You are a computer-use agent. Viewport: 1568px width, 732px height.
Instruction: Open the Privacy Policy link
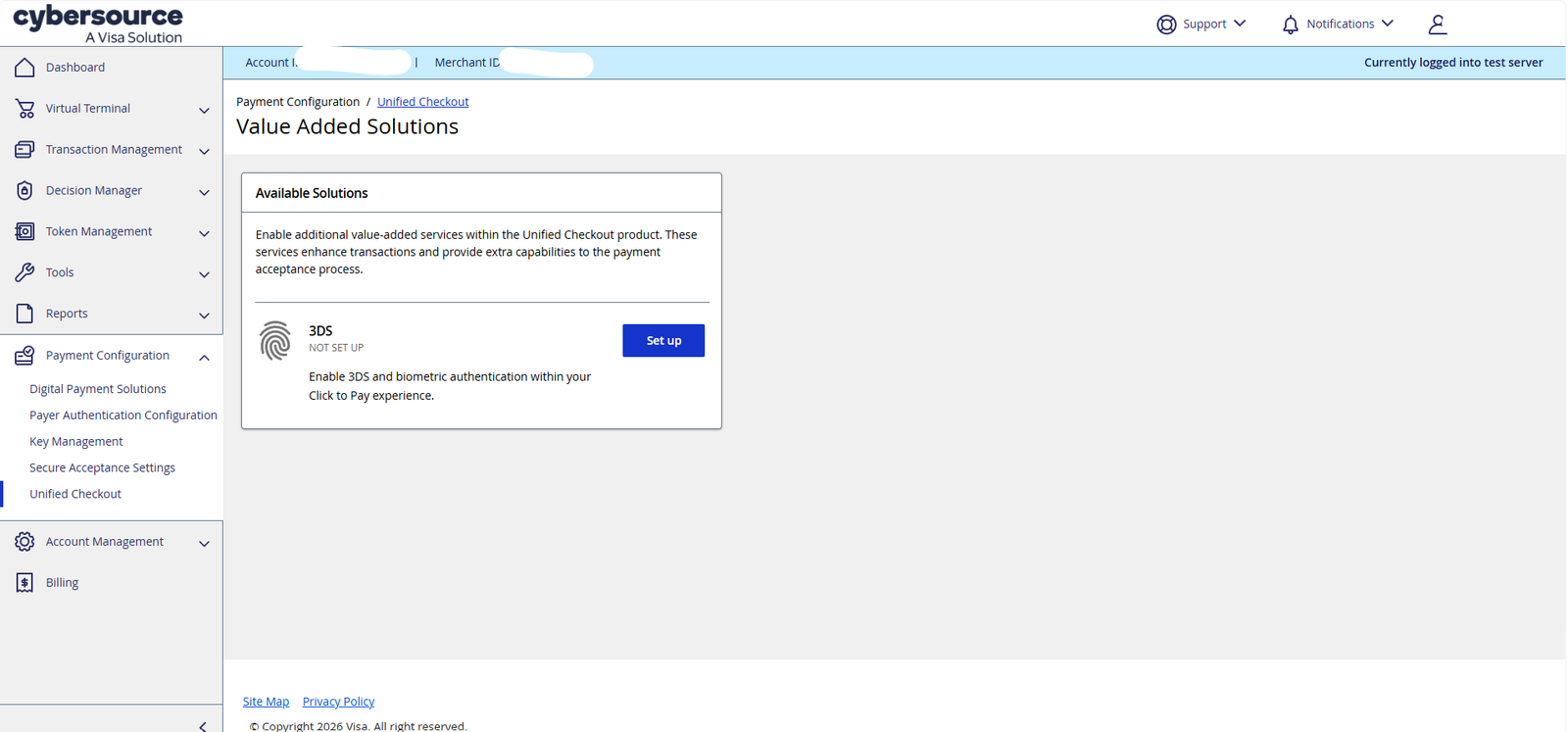click(x=338, y=702)
